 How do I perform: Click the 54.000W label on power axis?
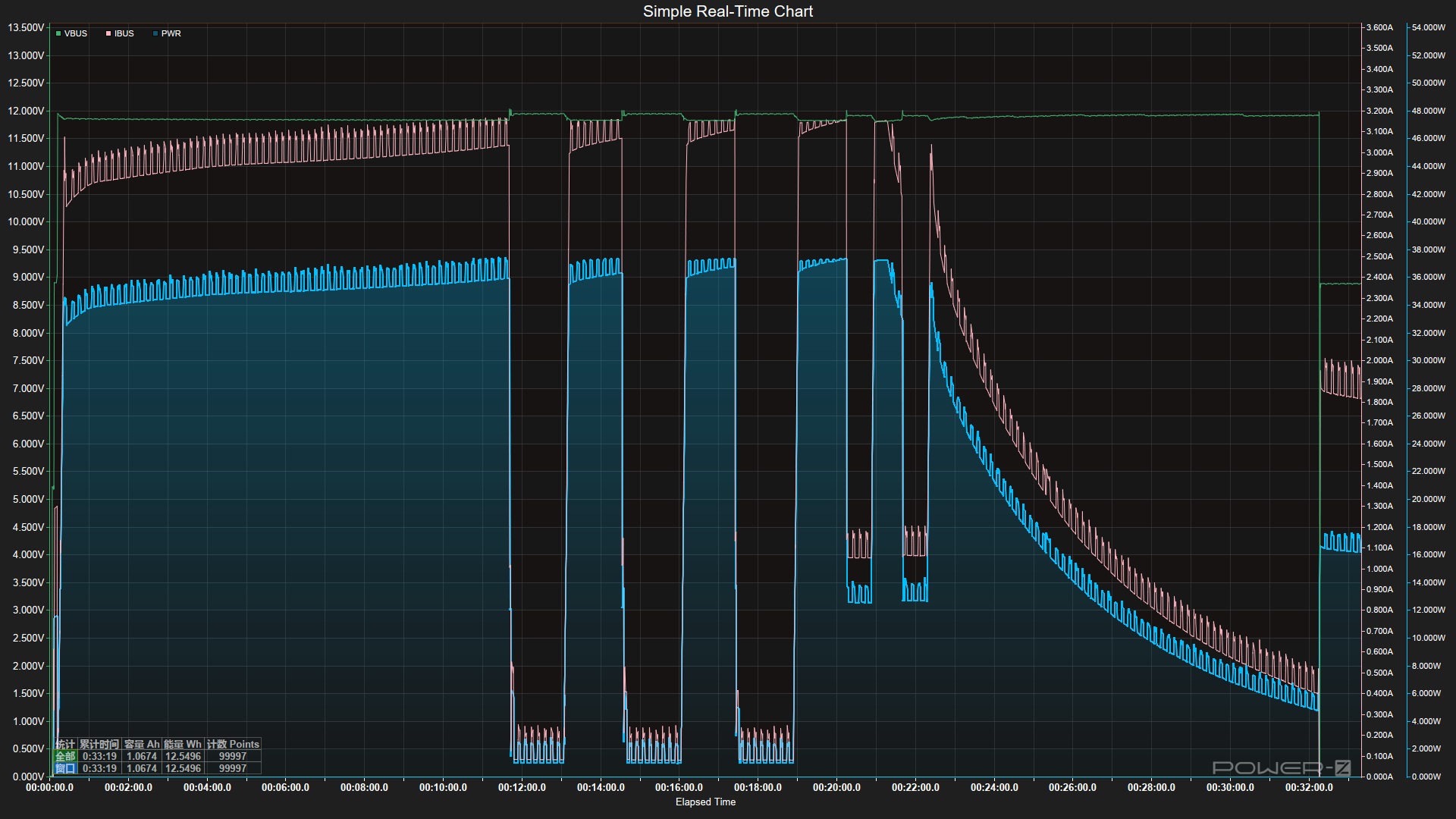1428,27
